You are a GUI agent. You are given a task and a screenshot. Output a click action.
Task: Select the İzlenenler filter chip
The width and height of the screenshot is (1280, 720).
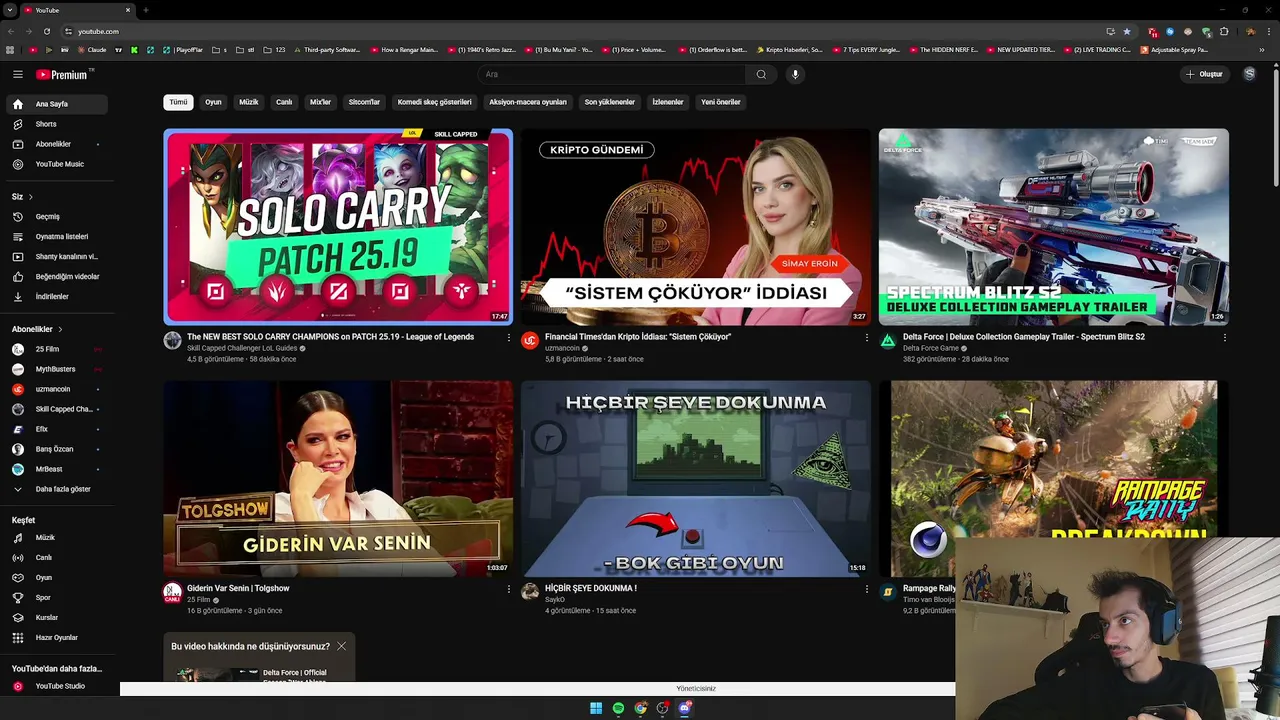pyautogui.click(x=668, y=102)
